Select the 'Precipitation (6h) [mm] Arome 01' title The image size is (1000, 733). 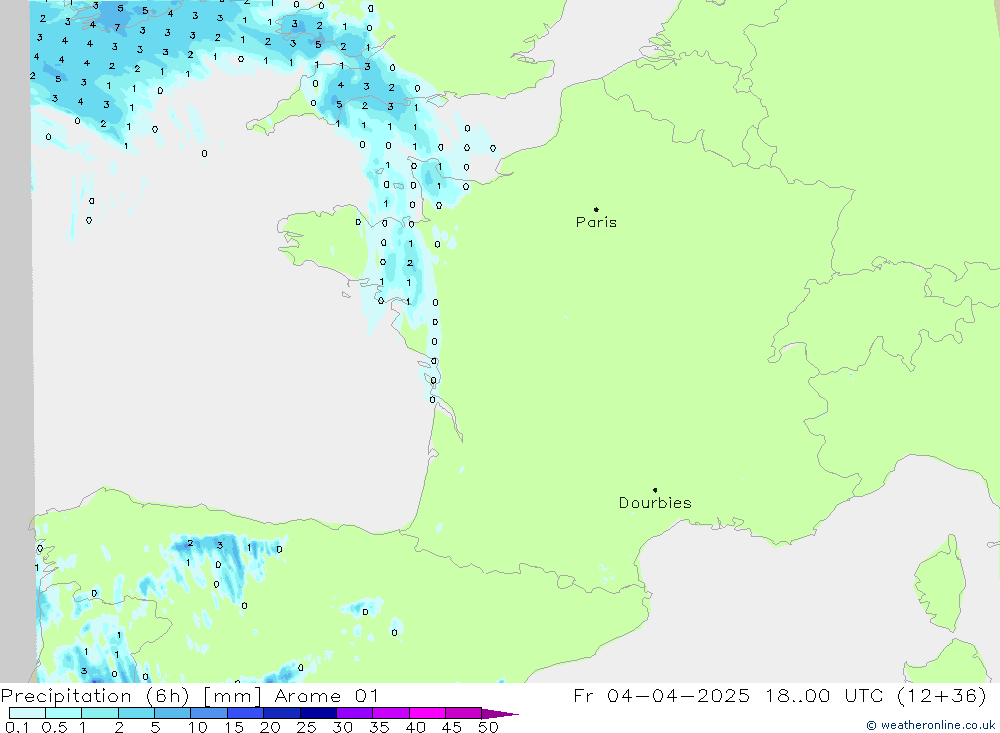click(190, 695)
